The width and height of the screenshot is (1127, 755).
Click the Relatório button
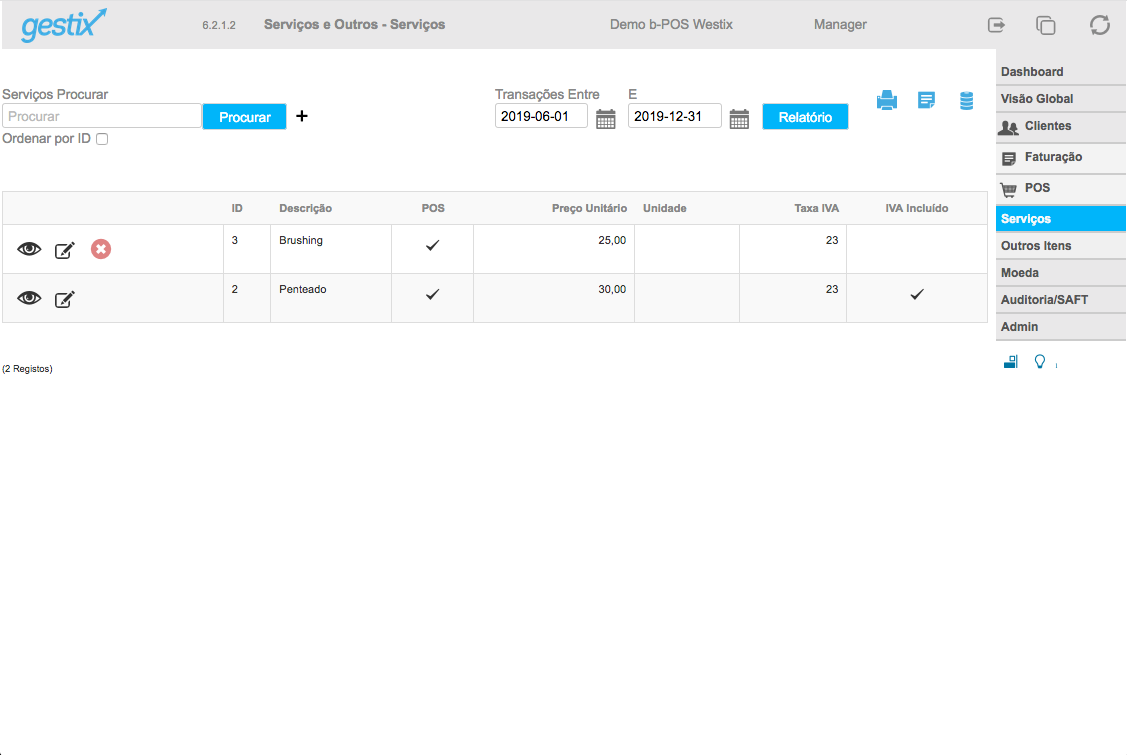805,116
